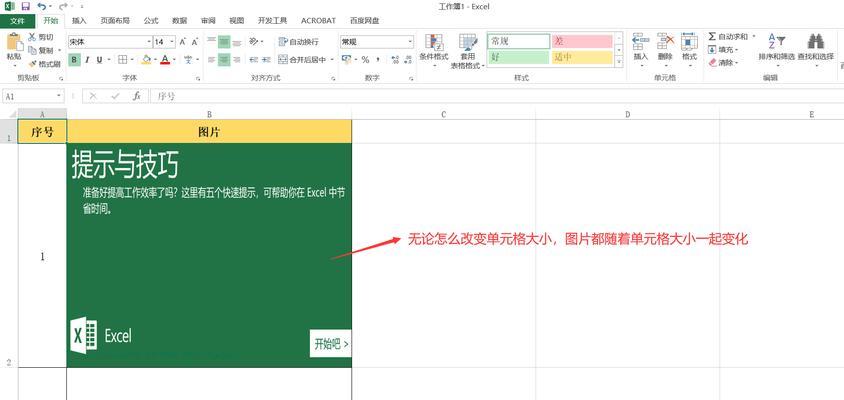Click the Clear (清除) eraser button
Image resolution: width=844 pixels, height=400 pixels.
point(722,63)
